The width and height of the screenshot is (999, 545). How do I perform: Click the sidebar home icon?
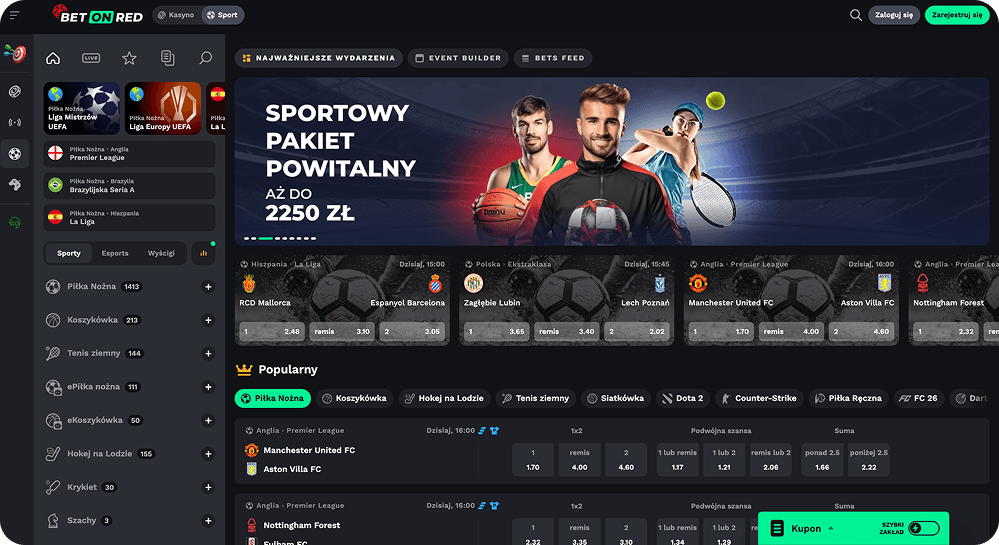53,58
